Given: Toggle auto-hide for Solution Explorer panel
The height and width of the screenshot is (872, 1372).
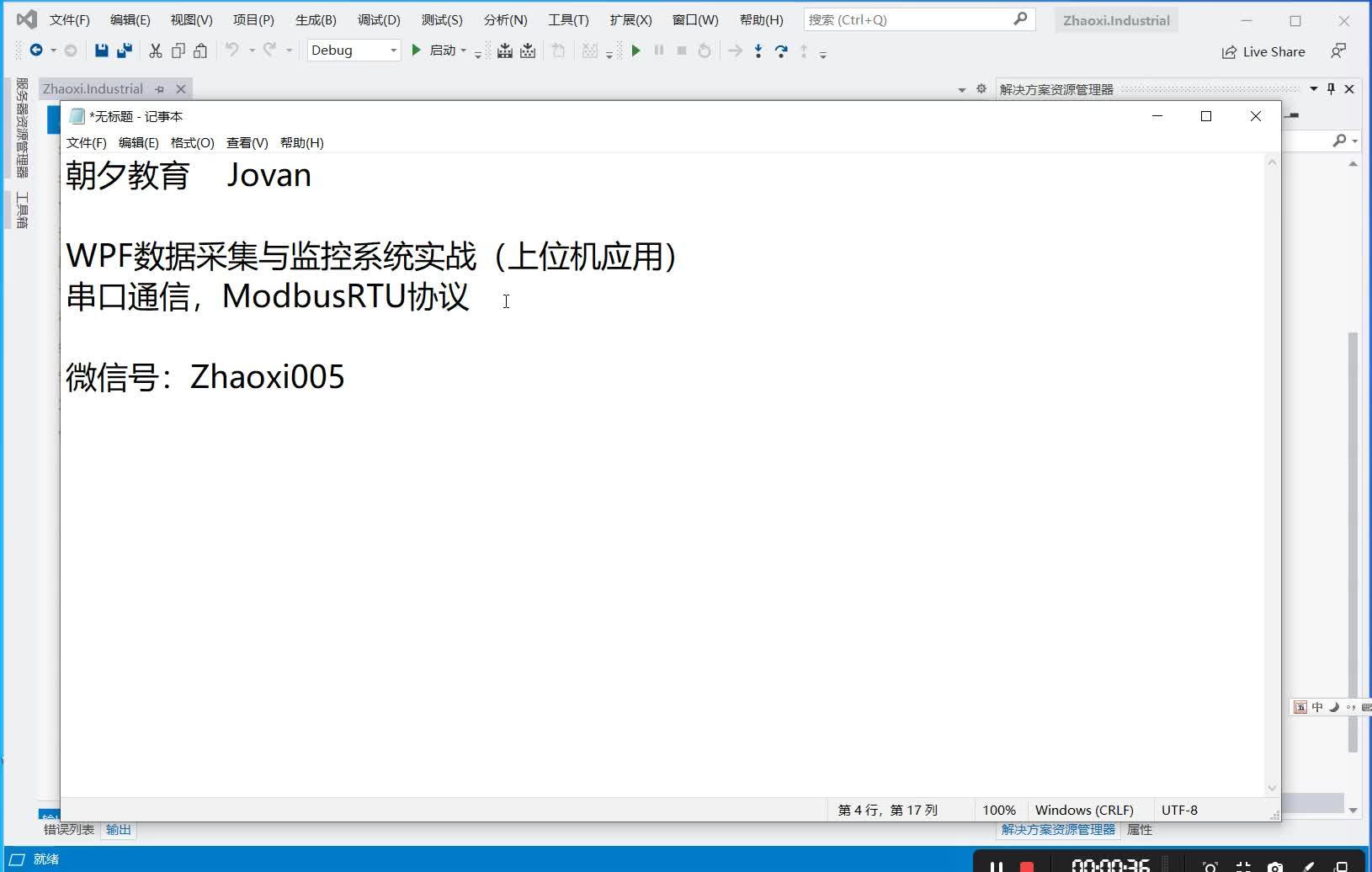Looking at the screenshot, I should coord(1331,88).
